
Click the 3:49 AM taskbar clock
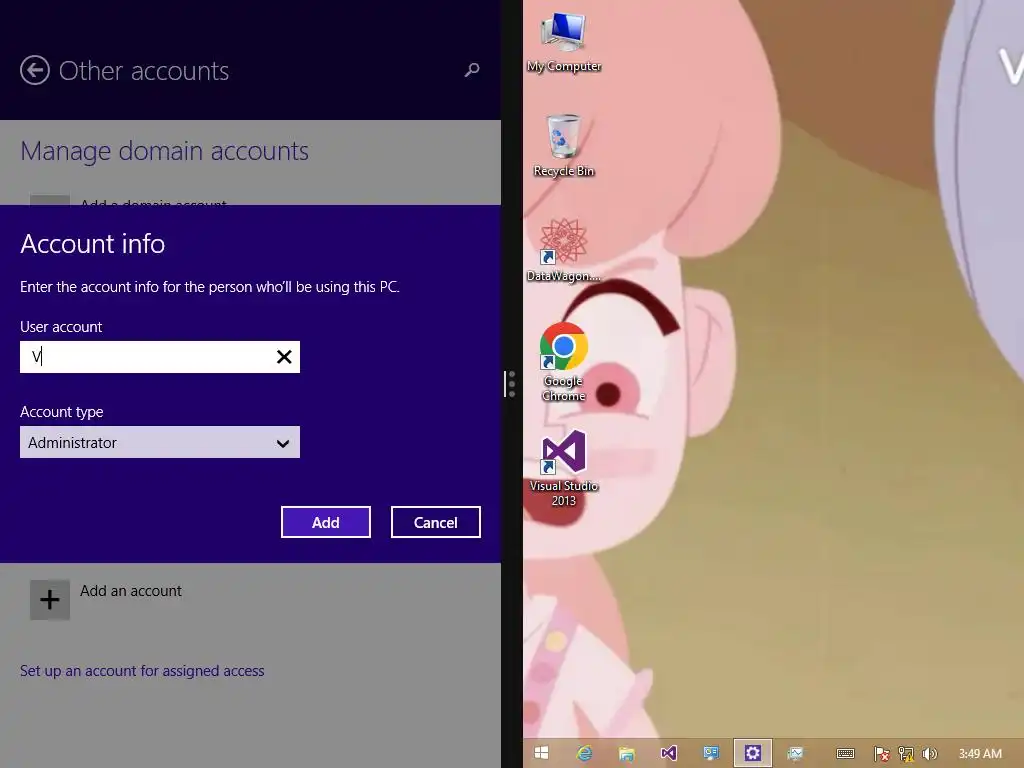980,754
